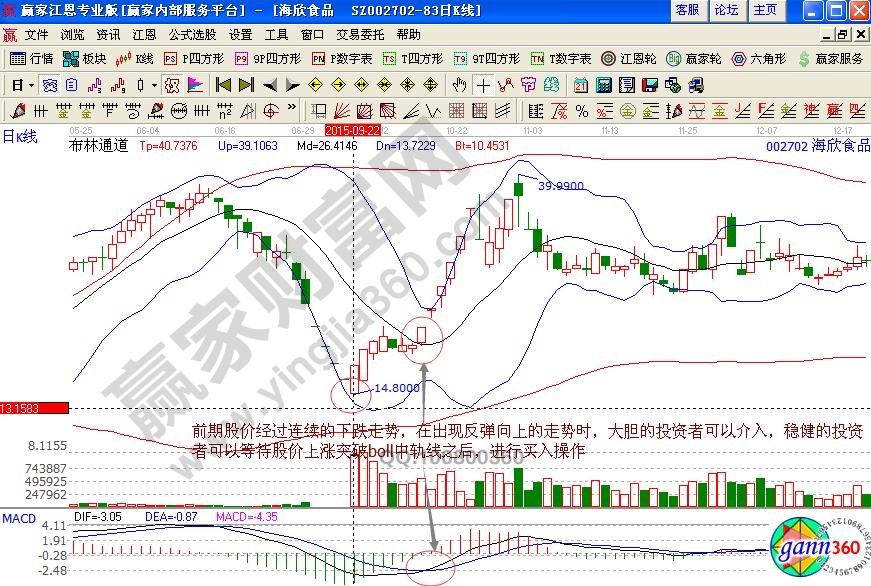The width and height of the screenshot is (871, 586).
Task: Open the 交易委托 menu
Action: [360, 34]
